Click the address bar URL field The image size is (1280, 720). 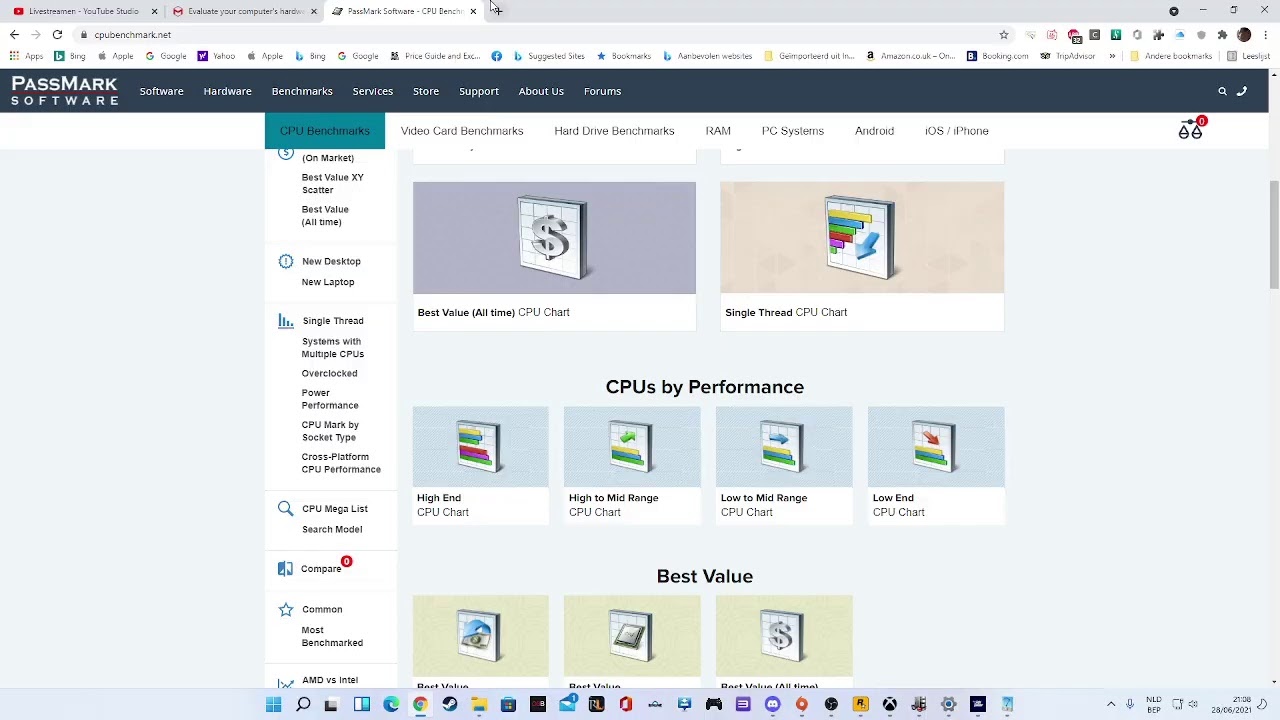pos(540,35)
